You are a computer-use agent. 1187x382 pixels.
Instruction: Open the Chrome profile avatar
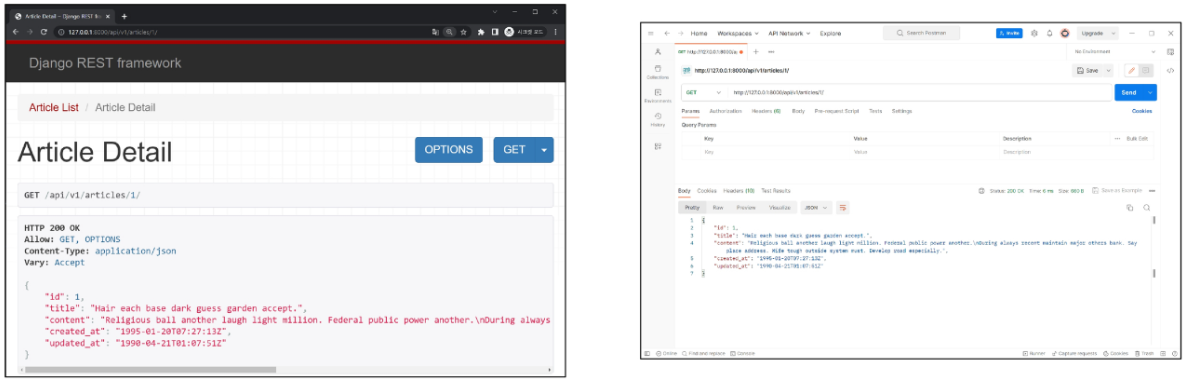[x=509, y=33]
